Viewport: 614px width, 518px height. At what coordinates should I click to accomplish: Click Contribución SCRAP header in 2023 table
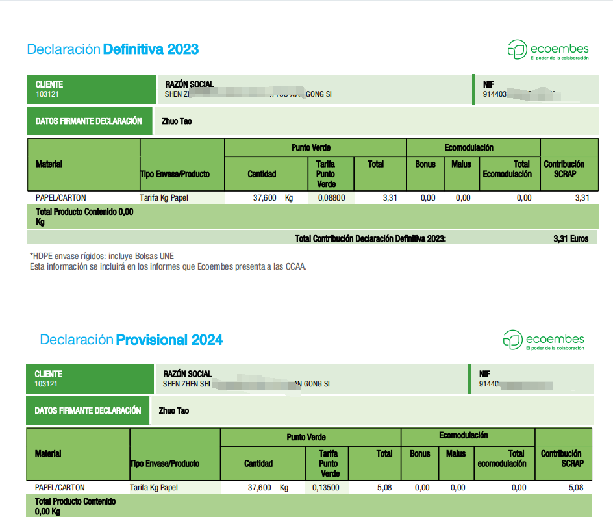(564, 169)
